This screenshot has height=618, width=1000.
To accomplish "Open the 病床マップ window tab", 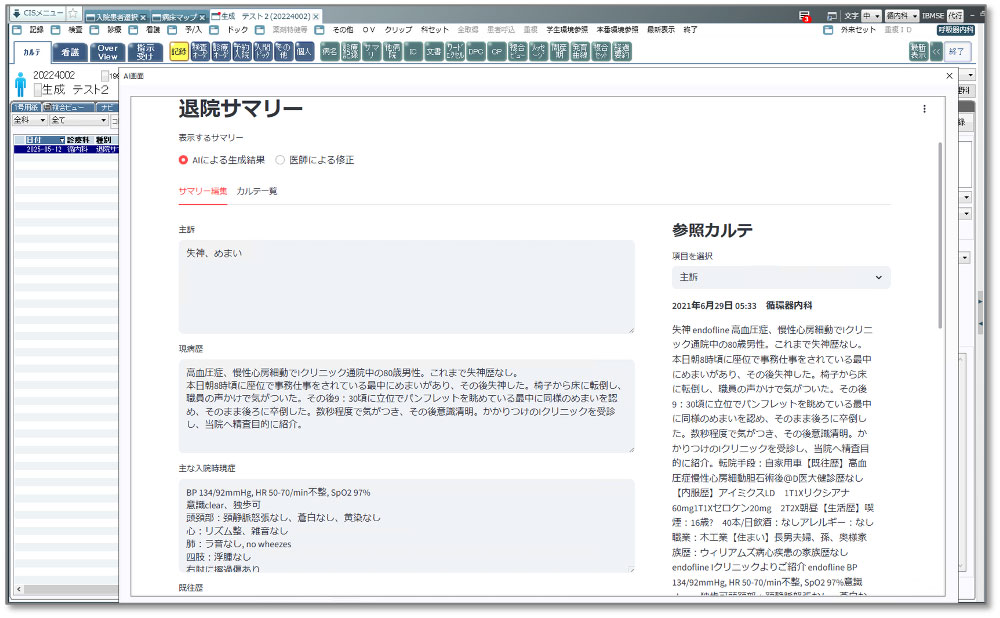I will pos(176,17).
